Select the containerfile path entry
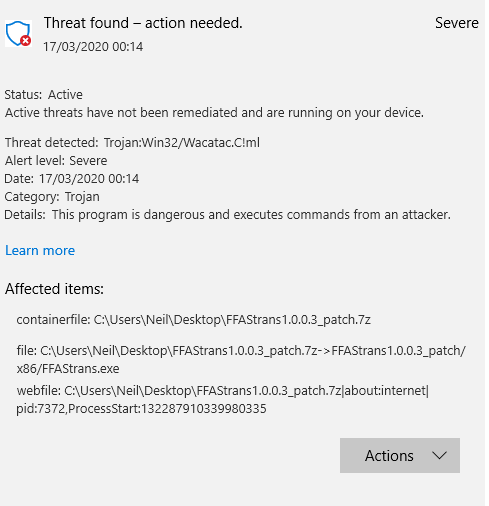This screenshot has width=489, height=506. [x=194, y=320]
